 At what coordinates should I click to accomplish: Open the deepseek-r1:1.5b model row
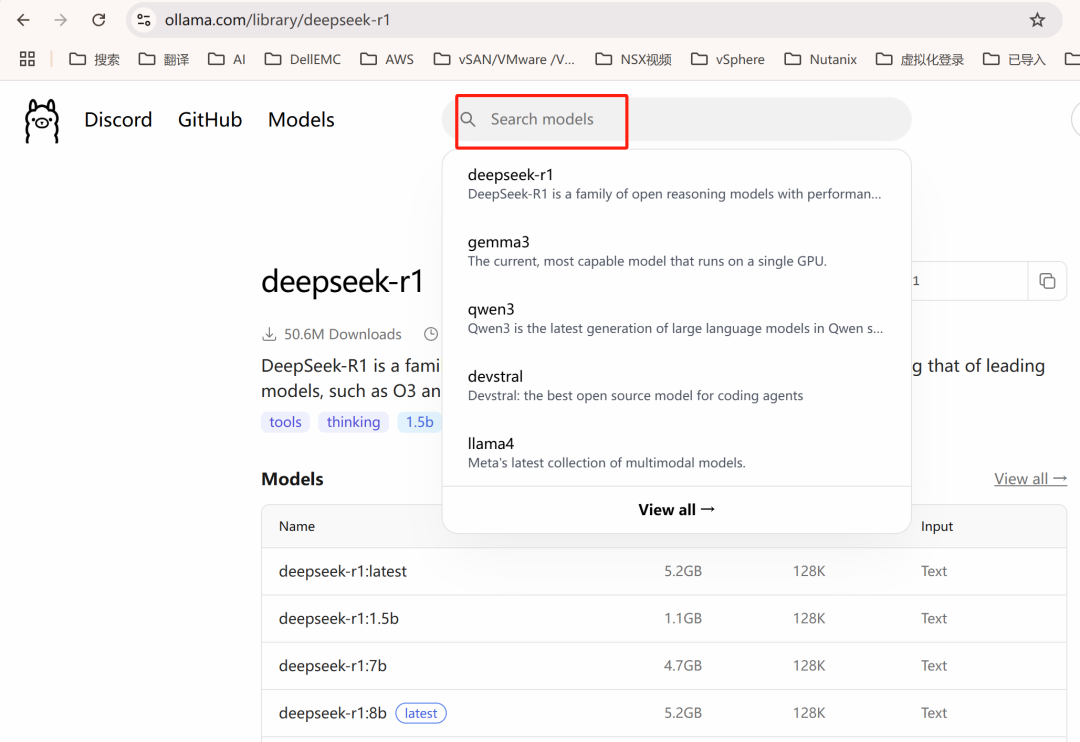(664, 619)
